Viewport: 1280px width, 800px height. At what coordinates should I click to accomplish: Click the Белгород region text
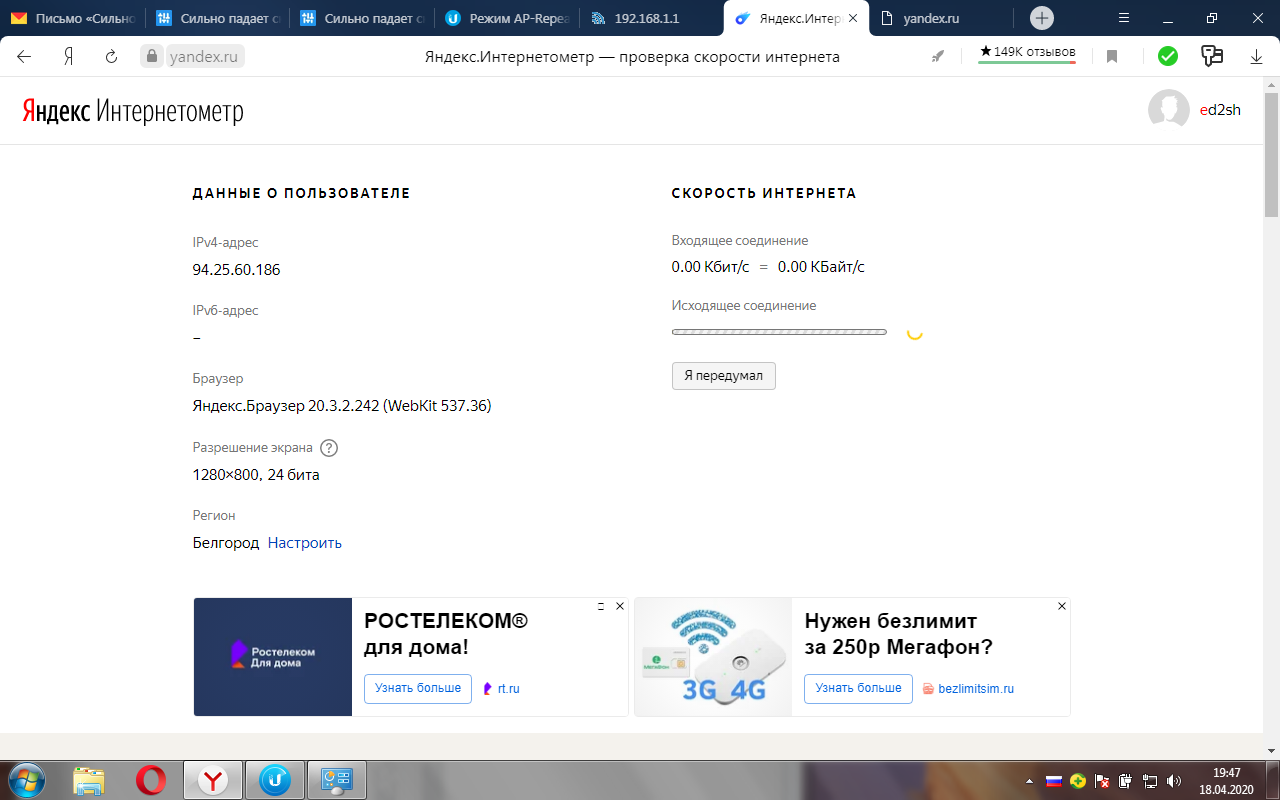pyautogui.click(x=226, y=543)
